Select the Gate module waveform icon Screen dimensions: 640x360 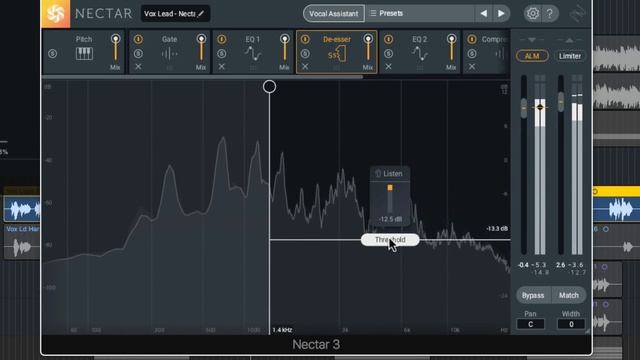169,54
